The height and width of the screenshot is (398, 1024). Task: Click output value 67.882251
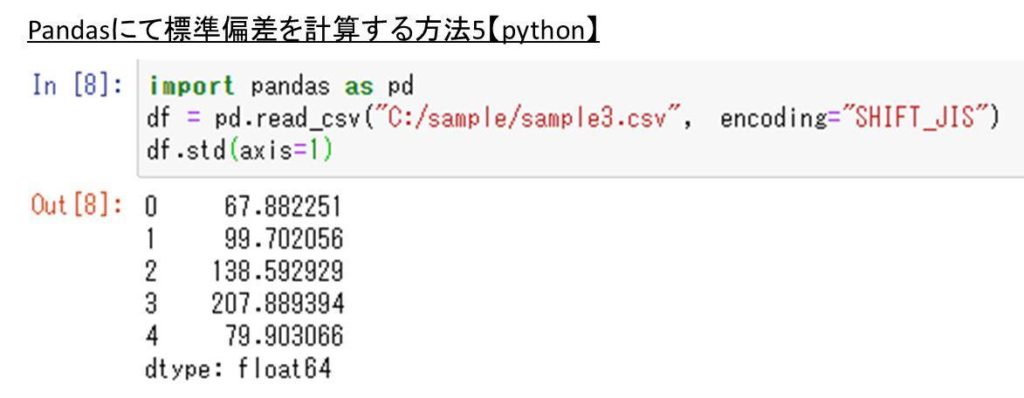tap(283, 207)
